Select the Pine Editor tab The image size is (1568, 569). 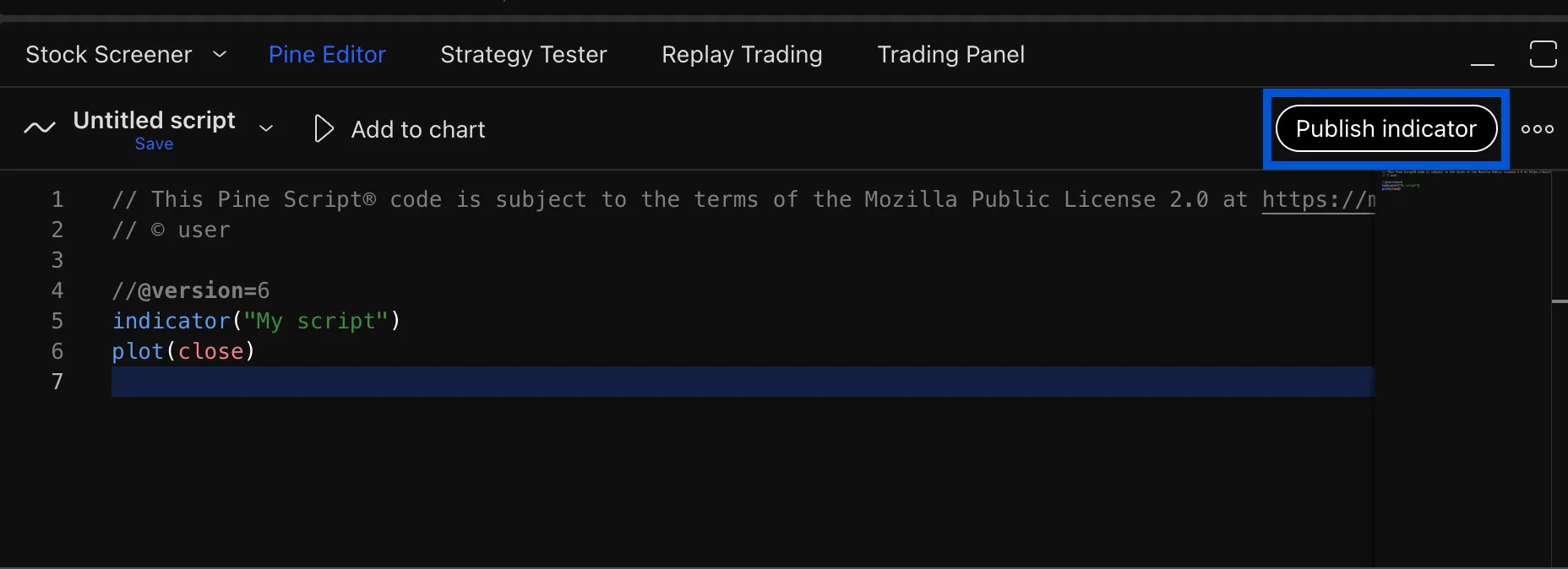(x=327, y=55)
